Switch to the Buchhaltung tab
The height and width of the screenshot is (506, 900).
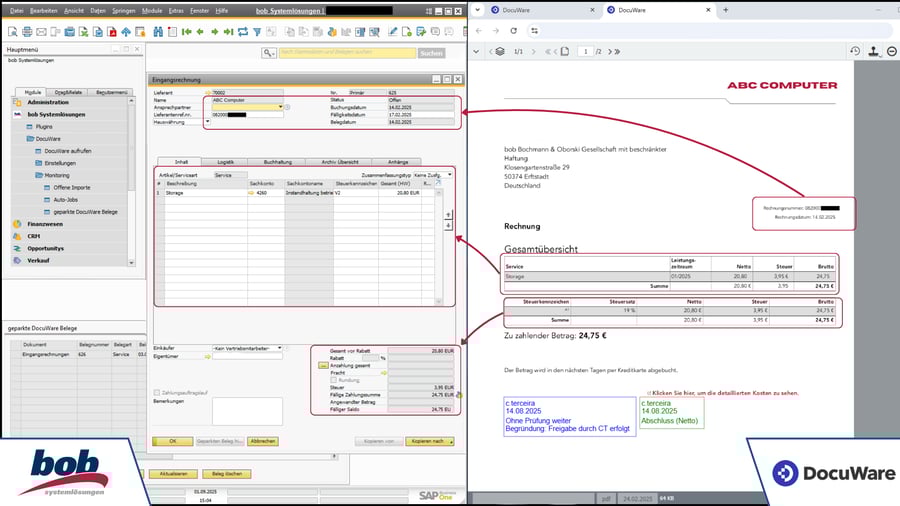[x=278, y=162]
